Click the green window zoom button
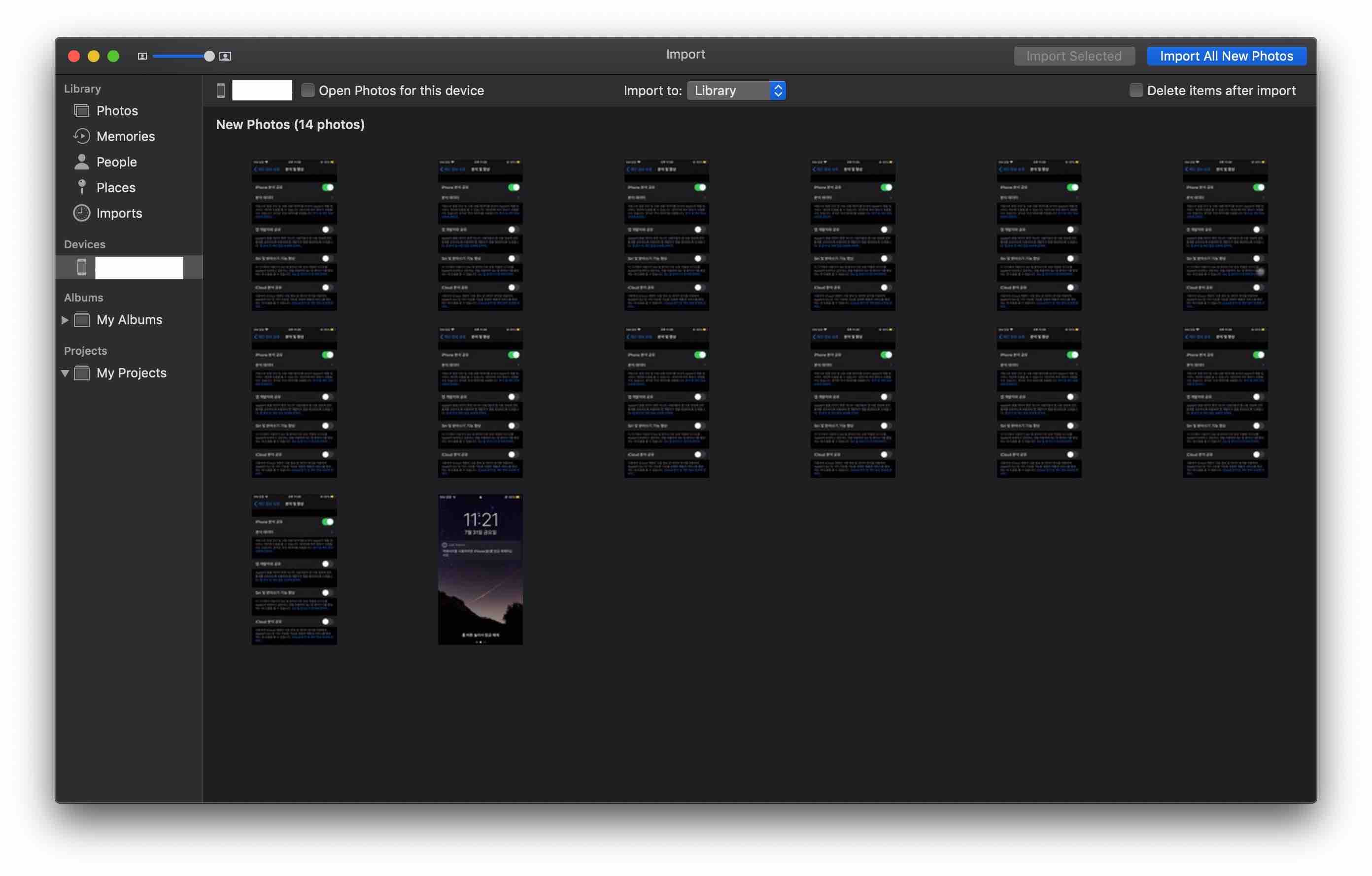 [x=113, y=56]
